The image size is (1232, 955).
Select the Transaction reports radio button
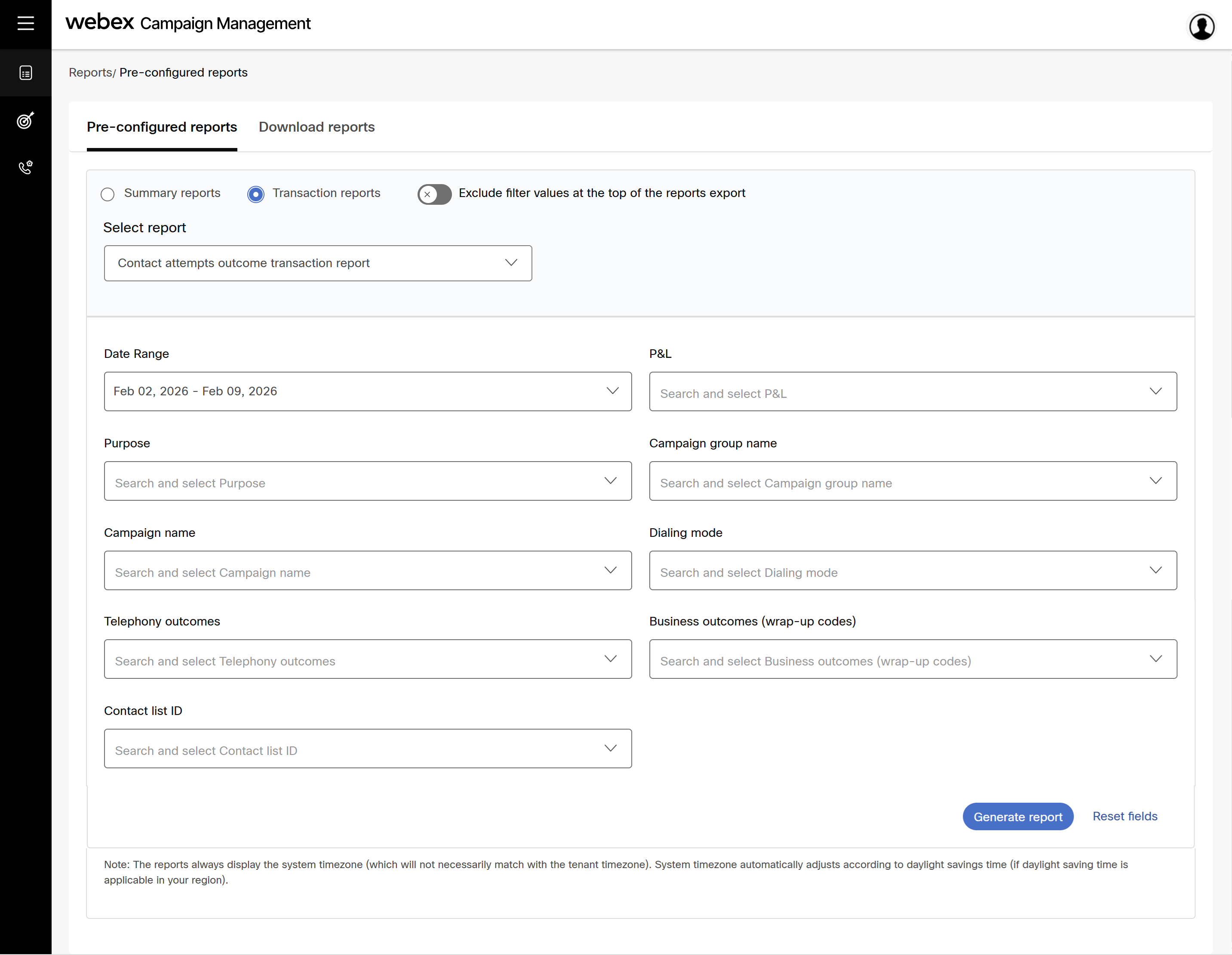[x=255, y=194]
